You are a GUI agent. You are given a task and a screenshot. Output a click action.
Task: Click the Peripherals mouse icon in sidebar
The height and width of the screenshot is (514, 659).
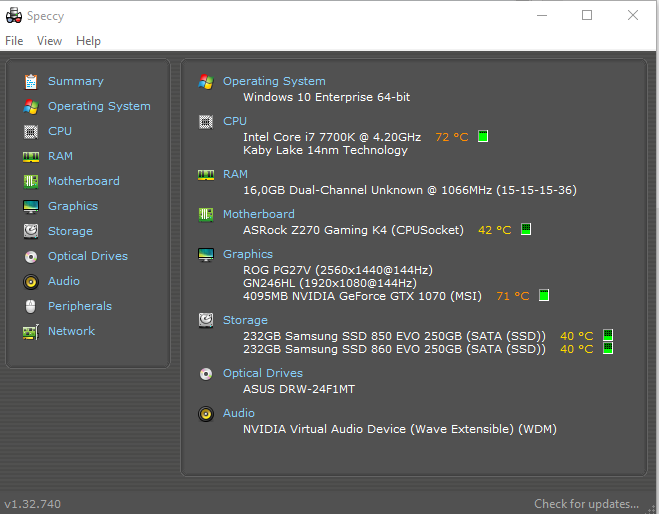click(x=31, y=306)
